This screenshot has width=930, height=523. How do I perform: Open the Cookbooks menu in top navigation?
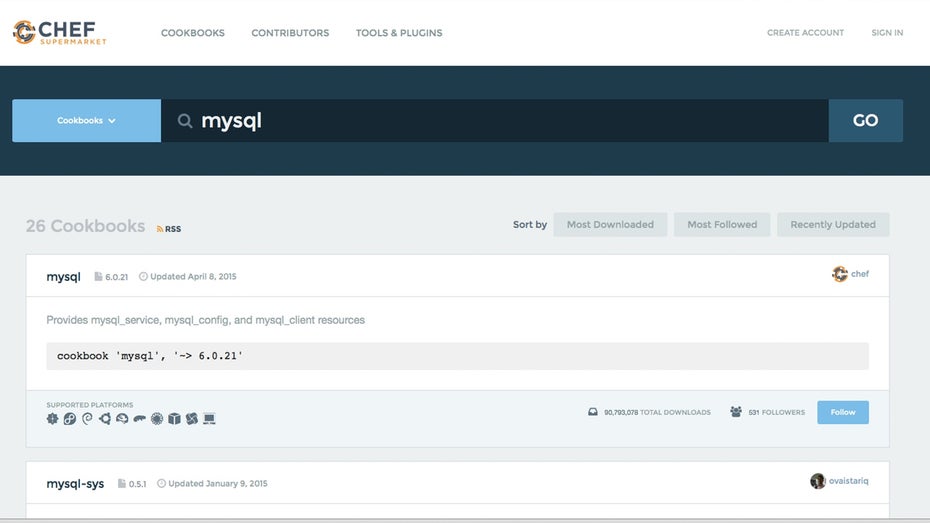point(193,33)
